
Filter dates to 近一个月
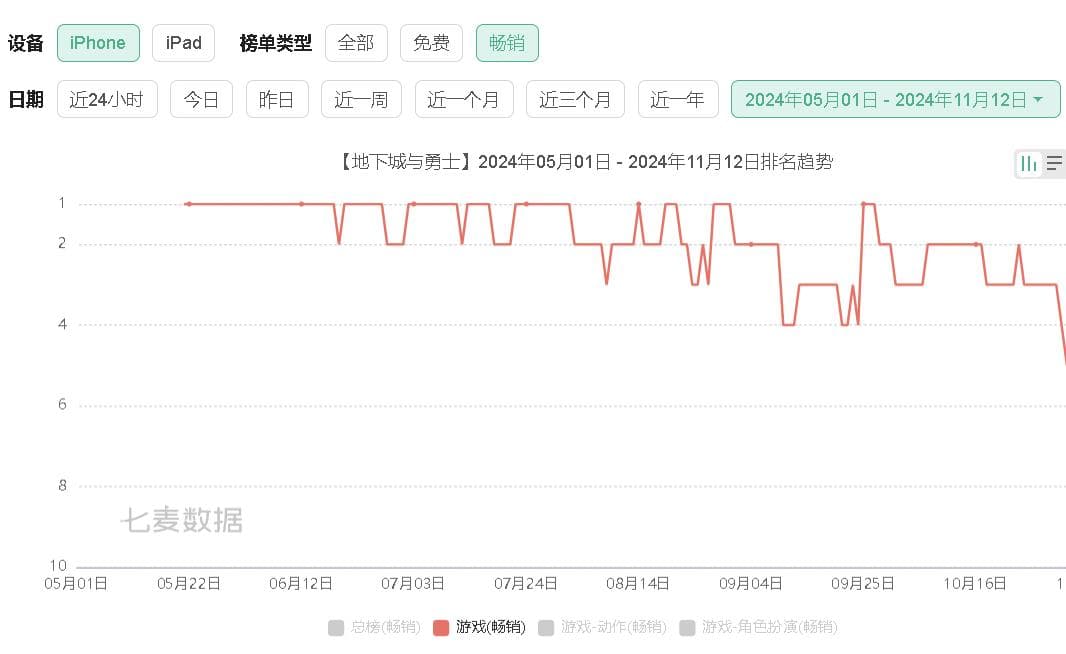464,99
